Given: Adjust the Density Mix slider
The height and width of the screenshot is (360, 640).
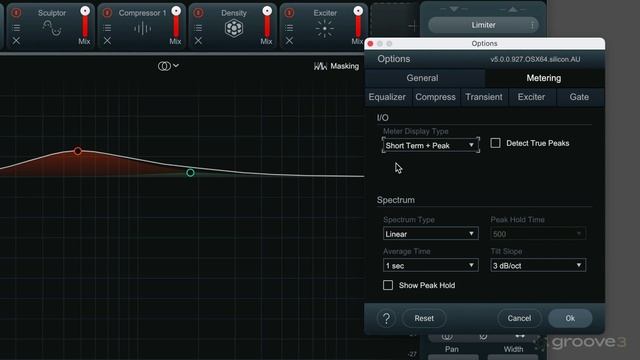Looking at the screenshot, I should point(267,24).
